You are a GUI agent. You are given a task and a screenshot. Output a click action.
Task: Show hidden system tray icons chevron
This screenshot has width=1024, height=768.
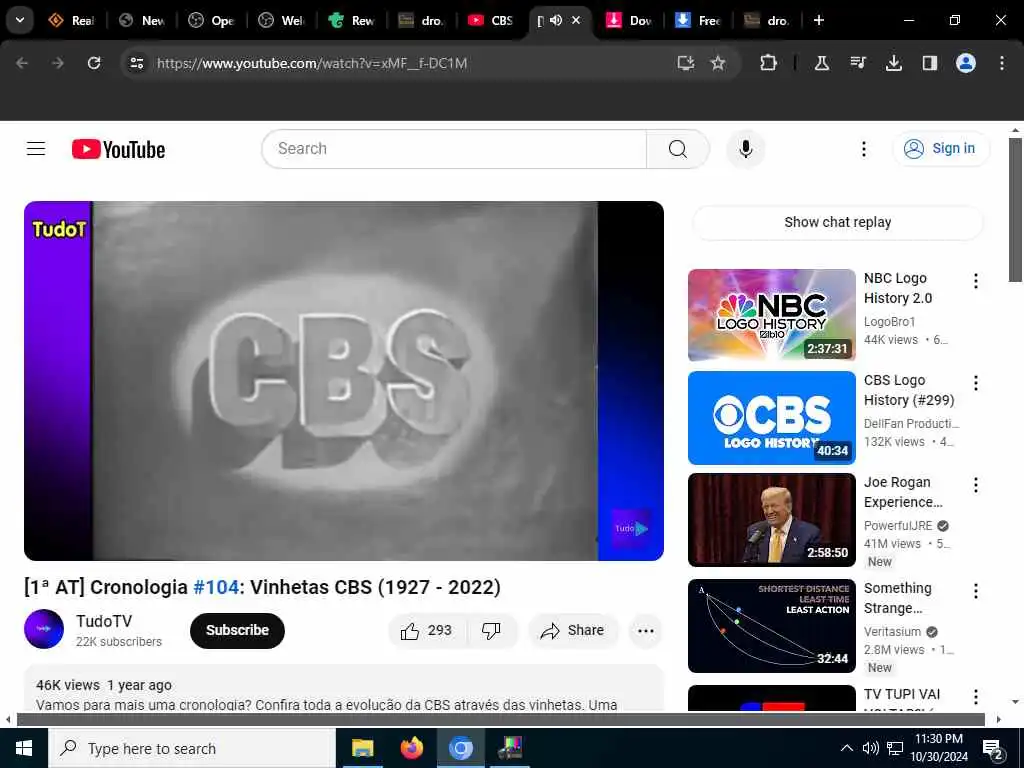pos(846,748)
